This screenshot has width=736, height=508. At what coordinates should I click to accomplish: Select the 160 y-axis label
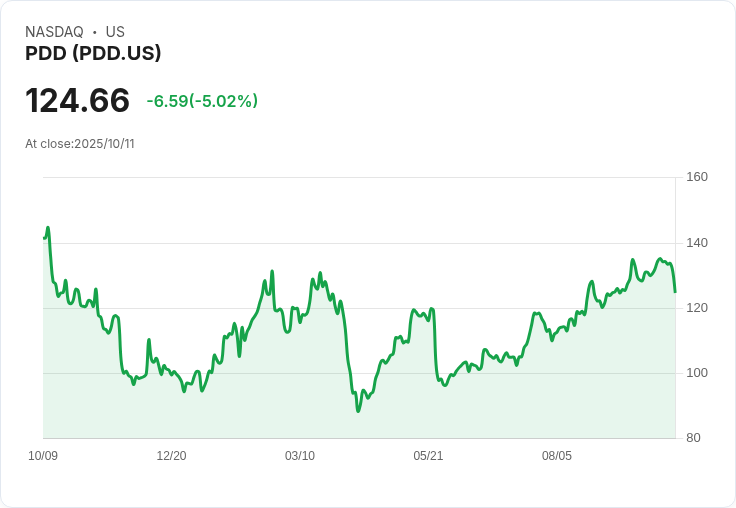(697, 177)
